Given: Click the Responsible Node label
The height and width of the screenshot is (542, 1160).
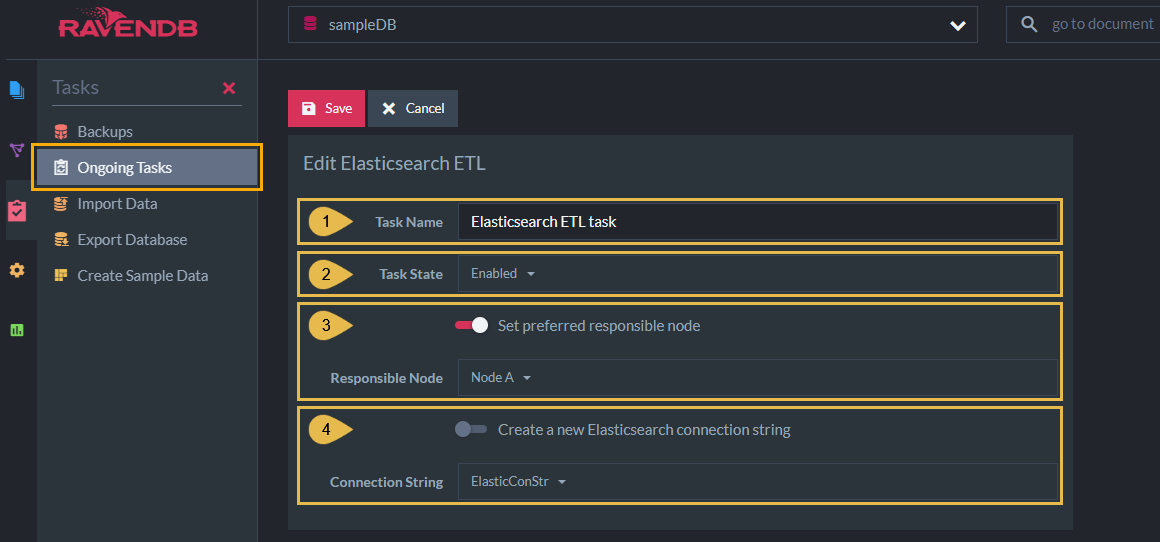Looking at the screenshot, I should point(387,379).
